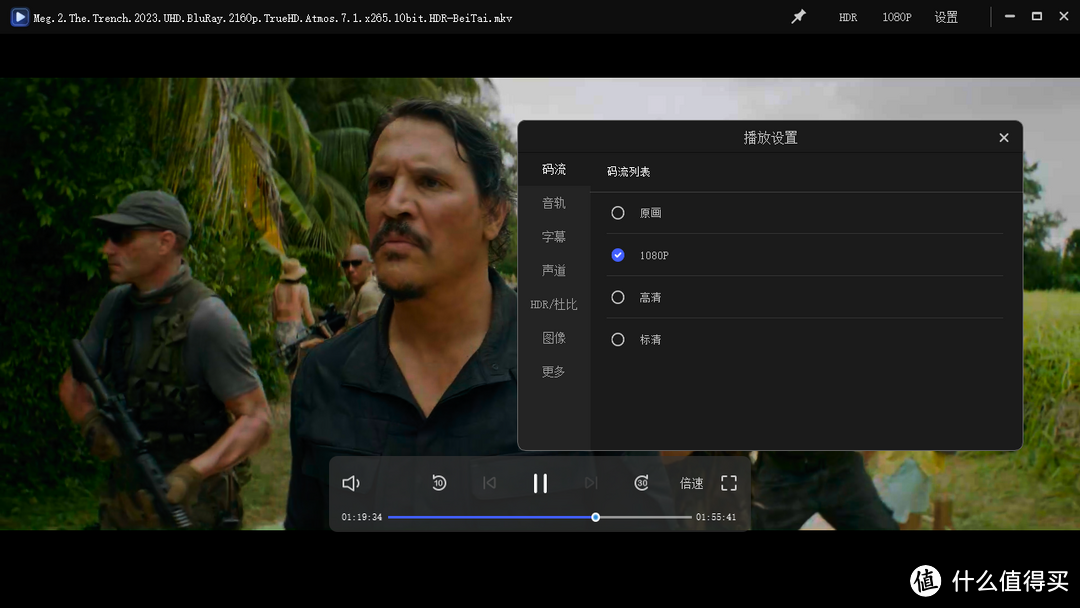Switch to the 音轨 tab
1080x608 pixels.
554,203
